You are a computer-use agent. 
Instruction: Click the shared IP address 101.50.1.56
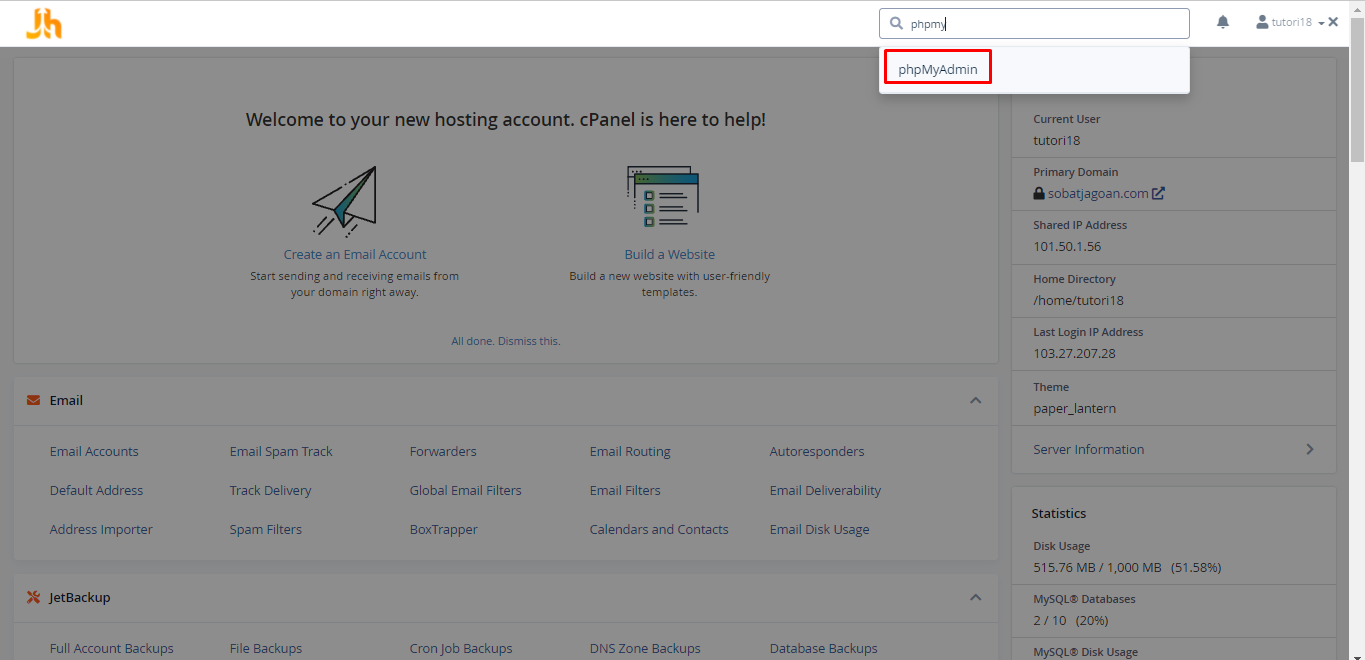[x=1067, y=246]
